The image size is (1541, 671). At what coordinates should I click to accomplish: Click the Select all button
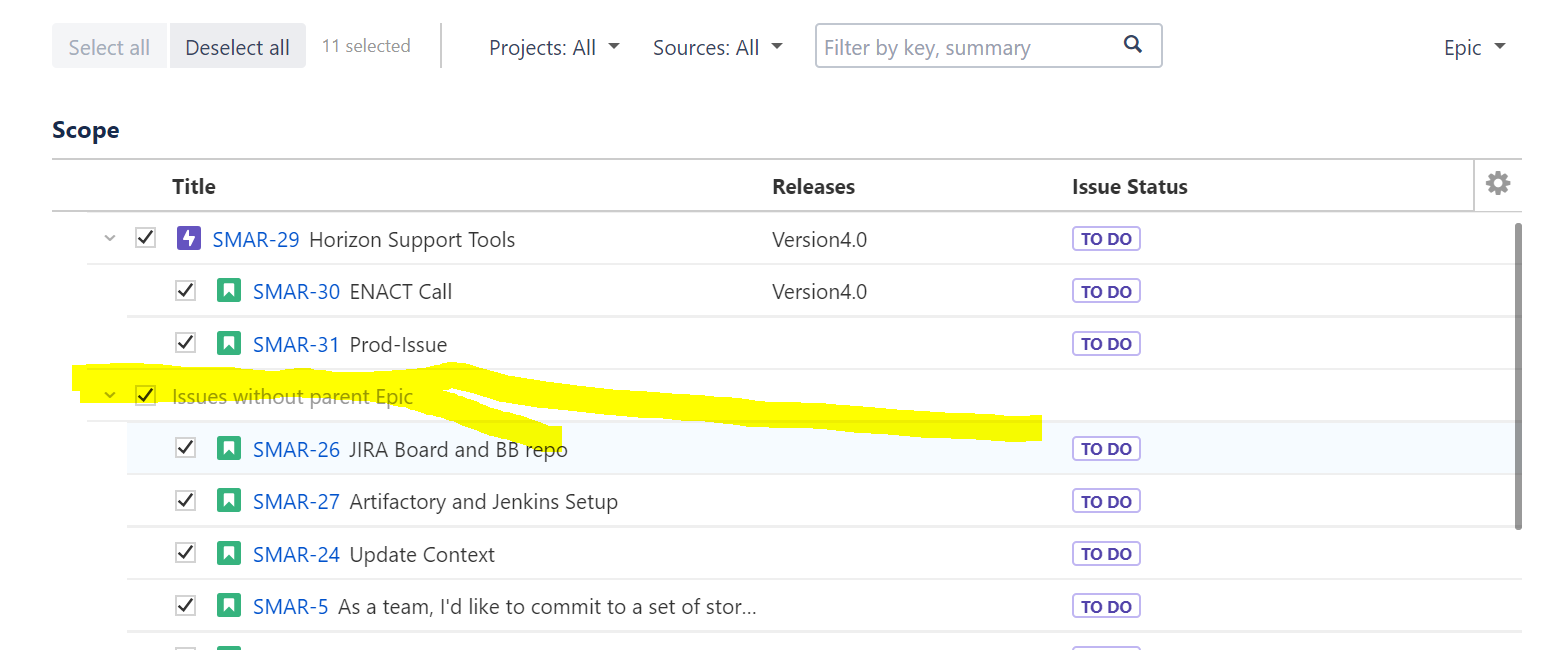pyautogui.click(x=109, y=47)
